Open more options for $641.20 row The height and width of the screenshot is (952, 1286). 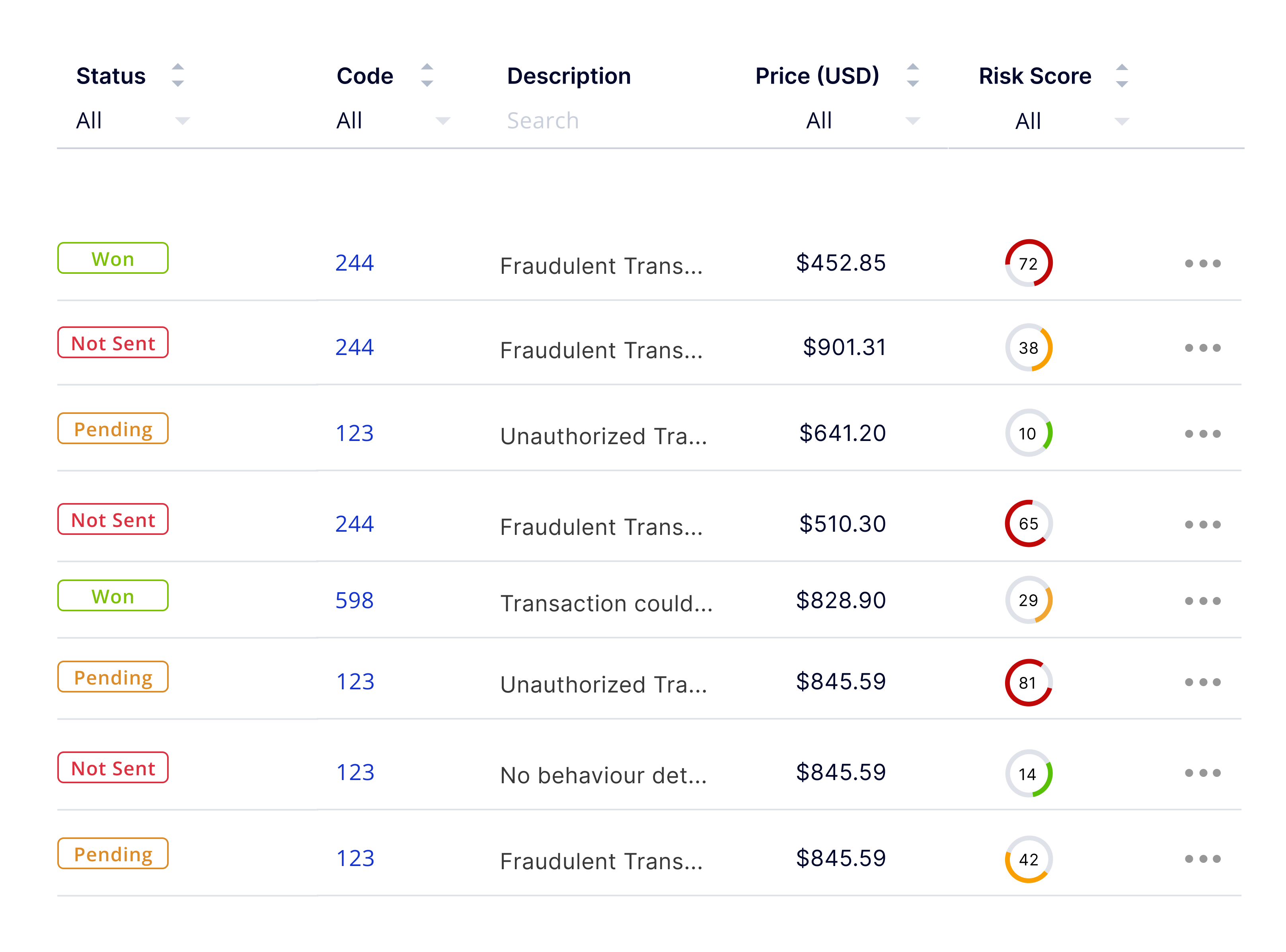point(1202,433)
